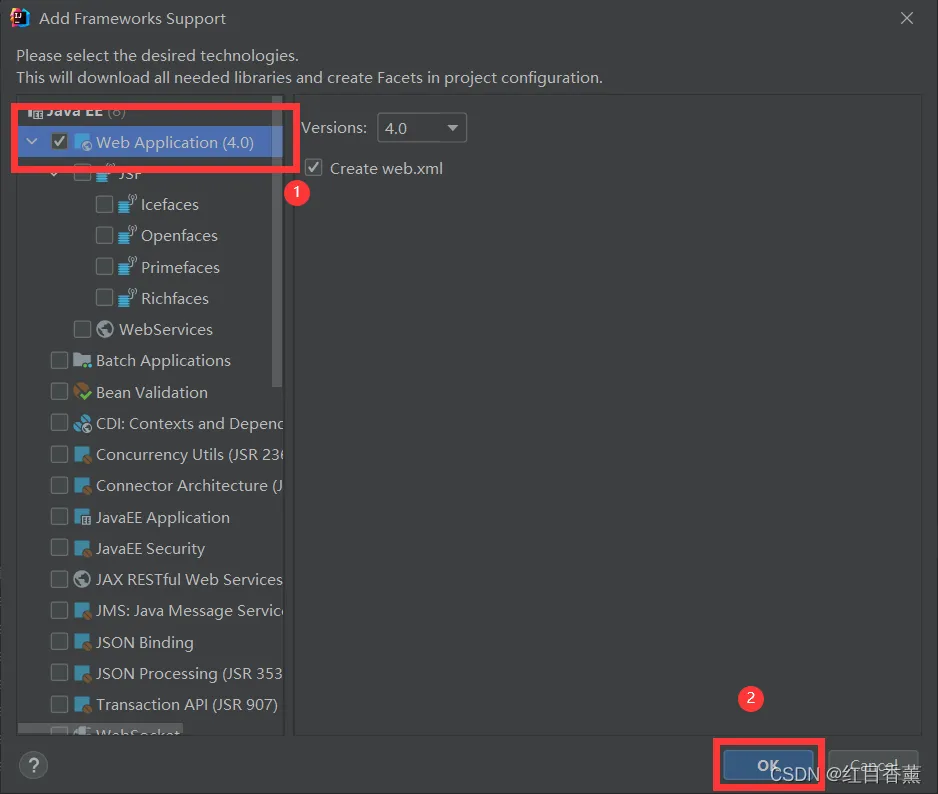This screenshot has width=938, height=794.
Task: Check the Connector Architecture checkbox
Action: click(x=59, y=485)
